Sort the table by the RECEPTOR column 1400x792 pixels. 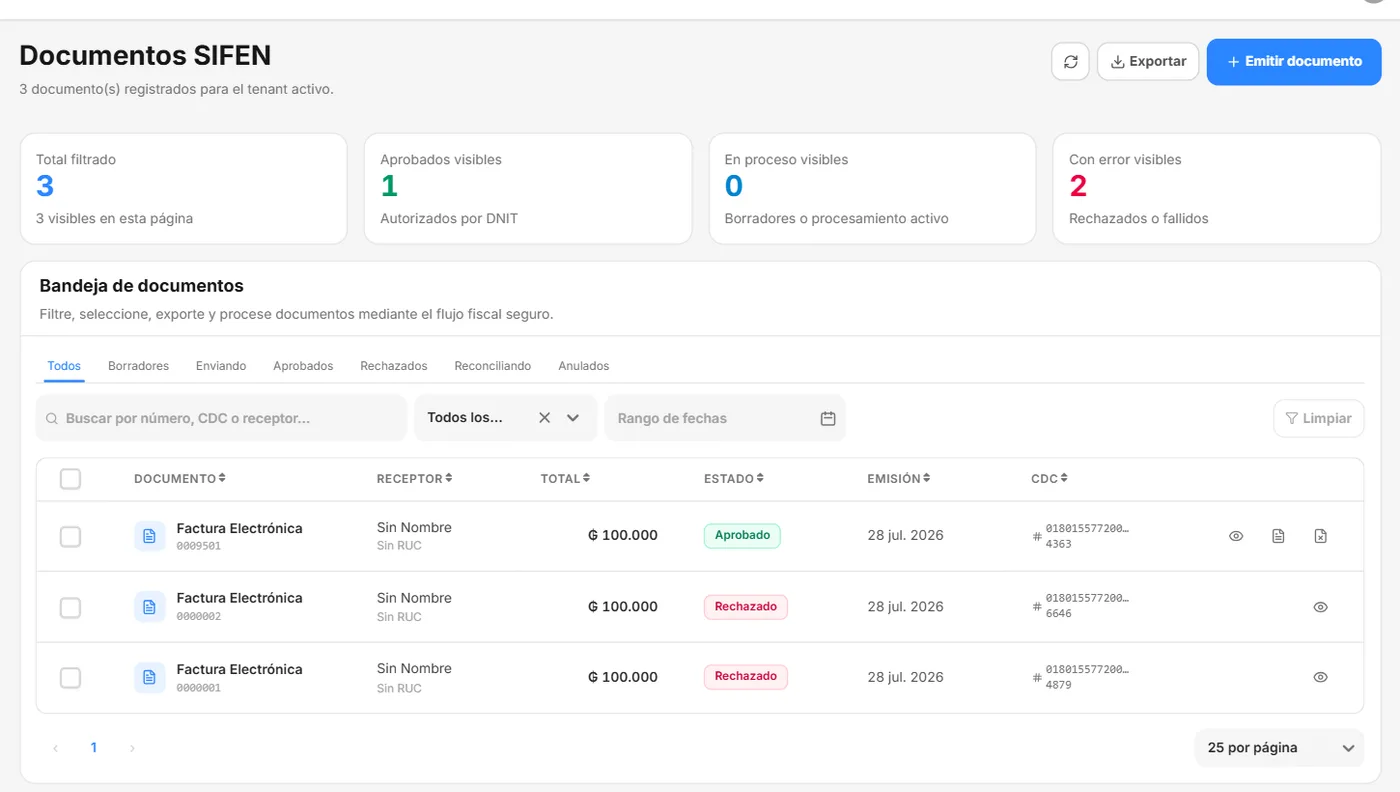click(415, 479)
